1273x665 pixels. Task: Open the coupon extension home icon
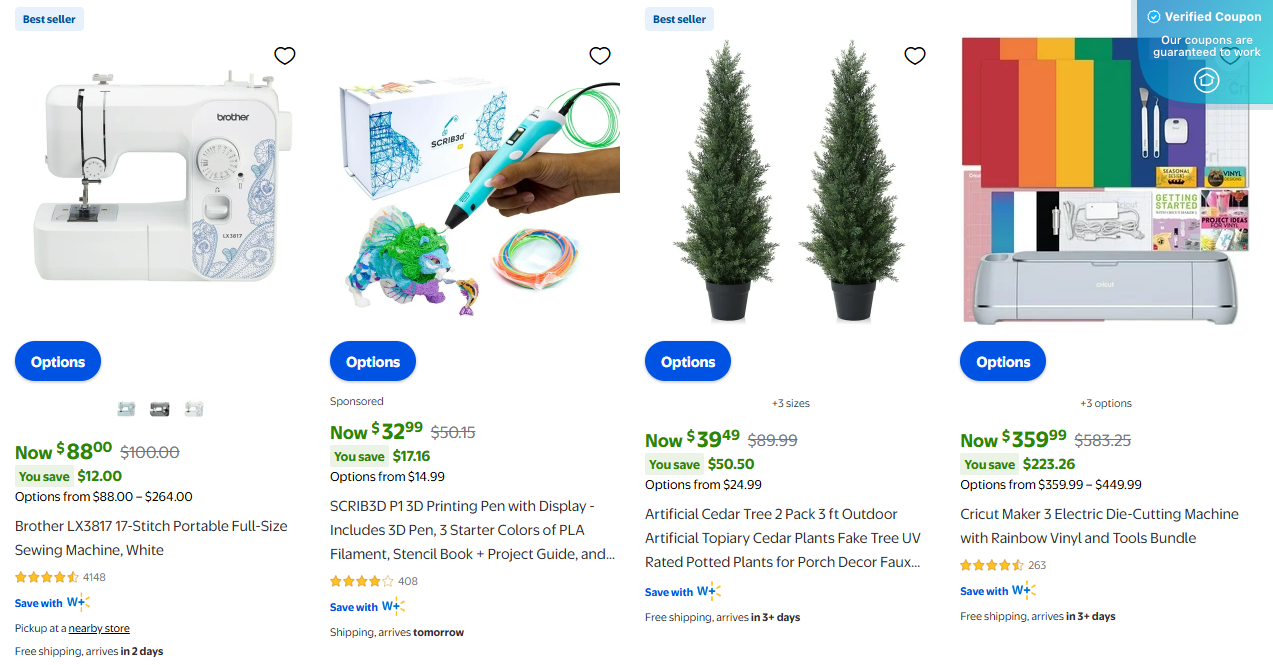pos(1205,80)
